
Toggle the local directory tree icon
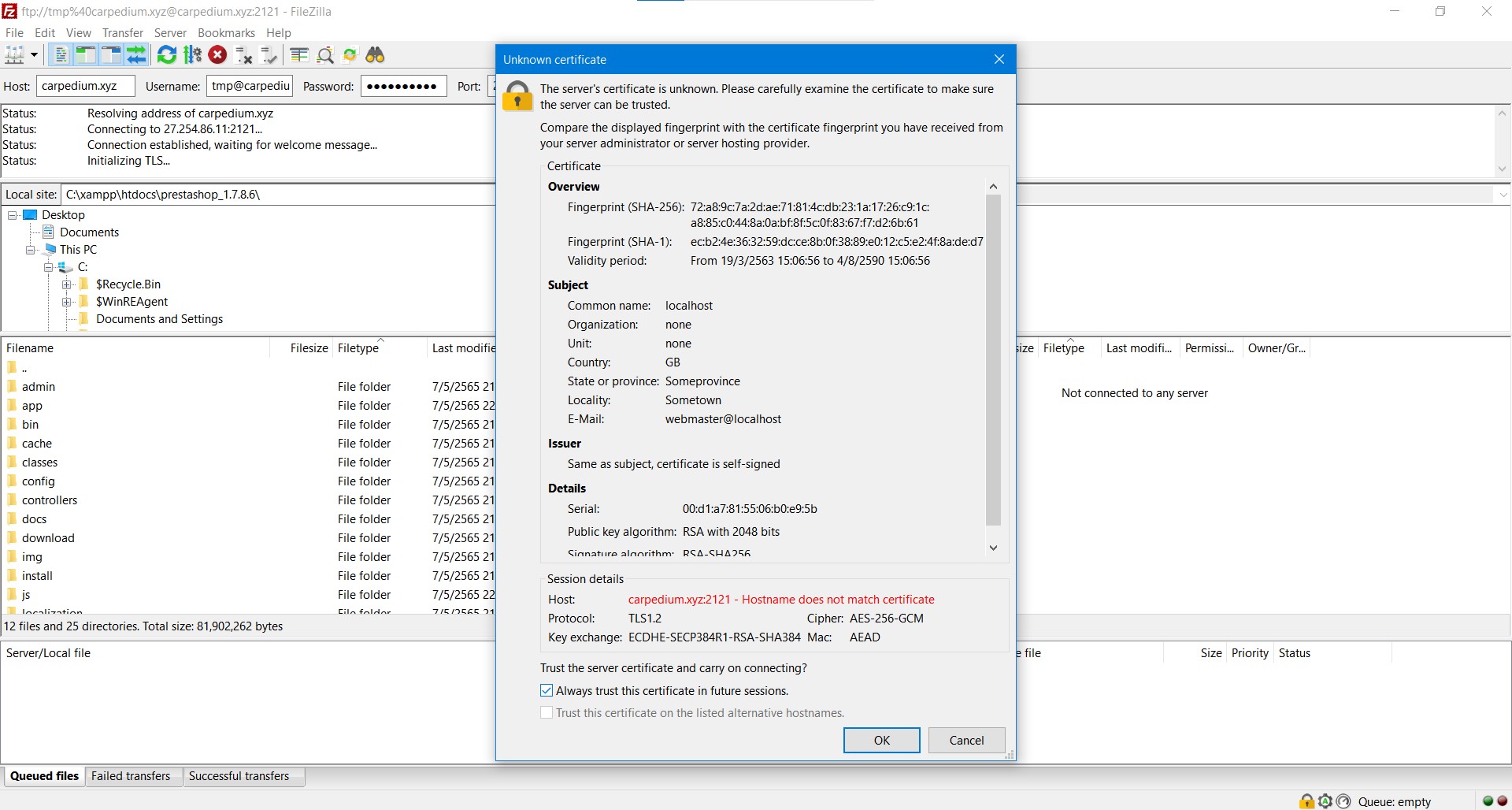86,55
